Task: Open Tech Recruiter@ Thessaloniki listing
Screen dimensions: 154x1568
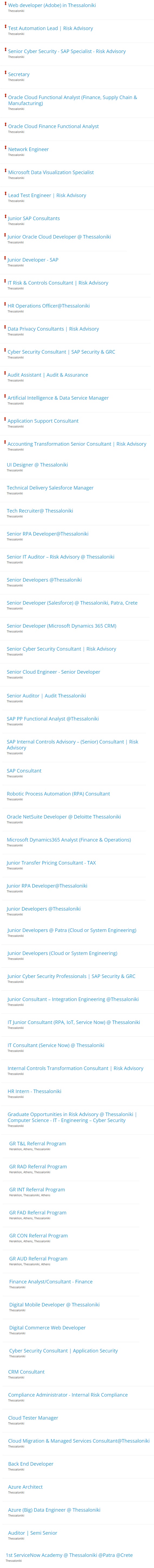Action: tap(40, 511)
